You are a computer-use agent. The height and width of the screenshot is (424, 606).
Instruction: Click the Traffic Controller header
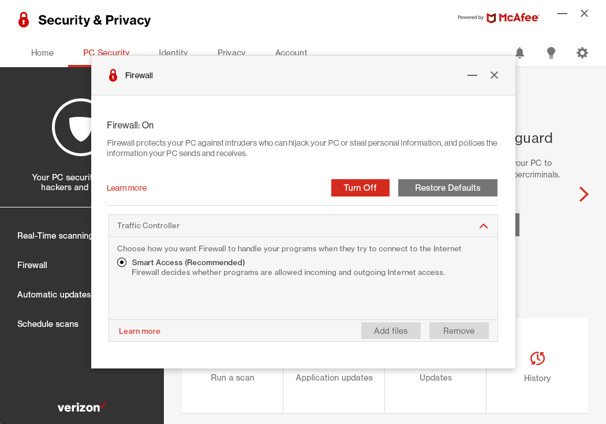click(303, 226)
